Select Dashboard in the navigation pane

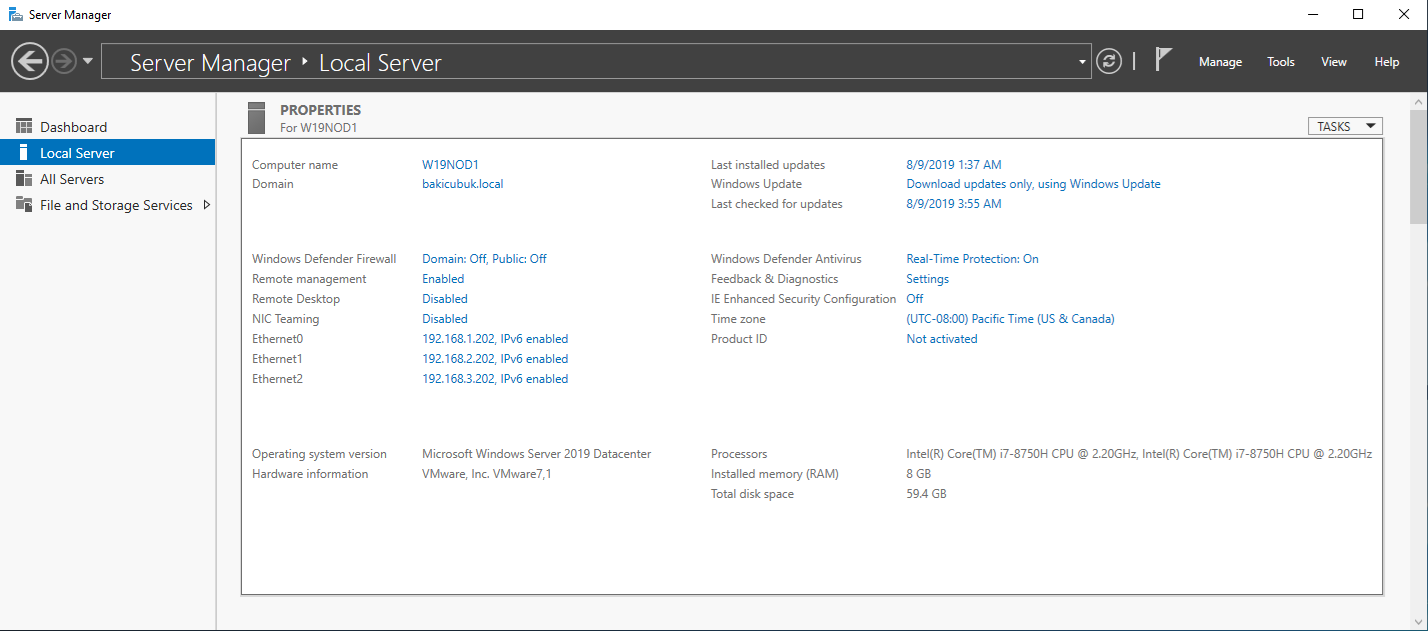73,127
